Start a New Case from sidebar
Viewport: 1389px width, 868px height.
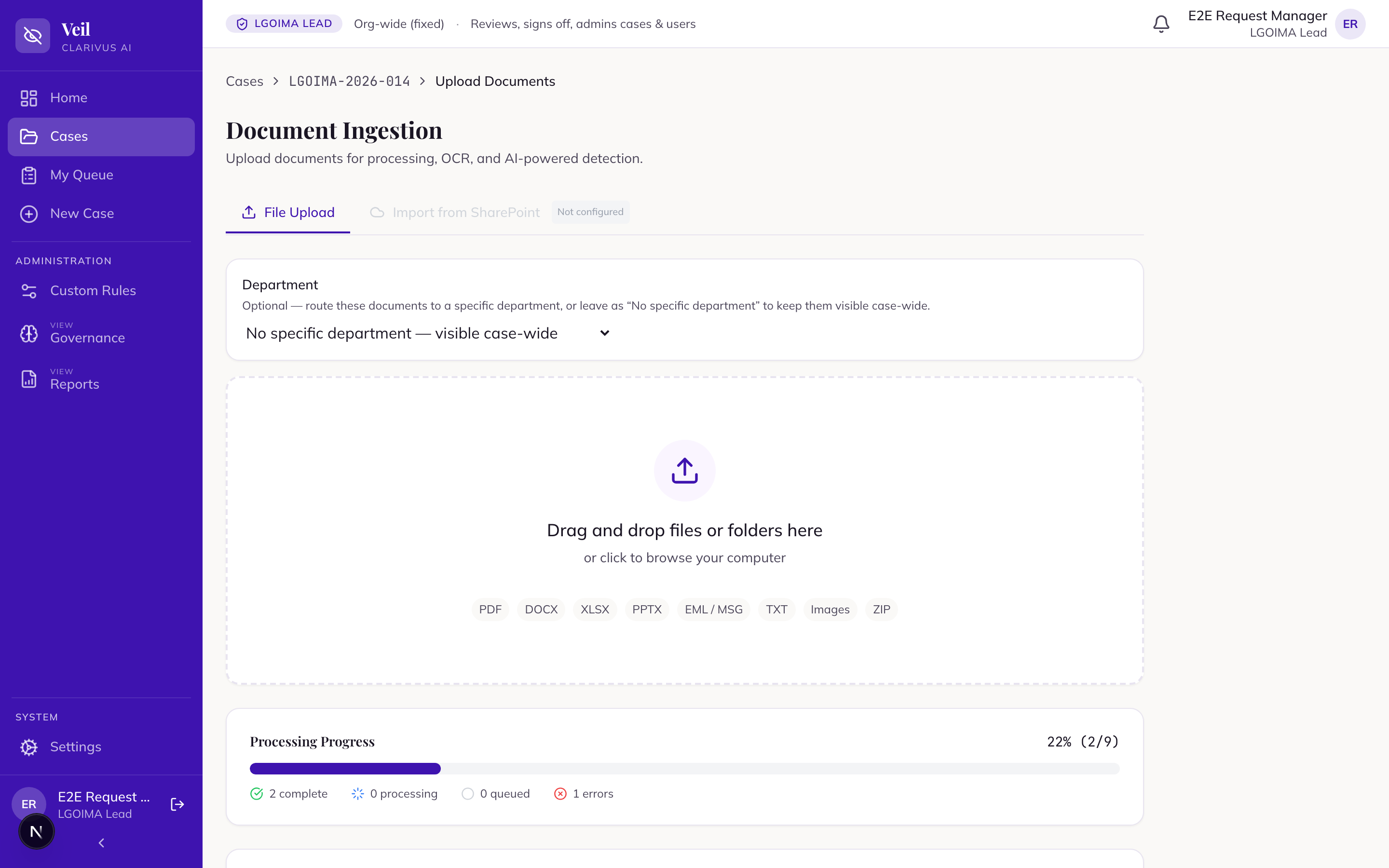[x=101, y=214]
